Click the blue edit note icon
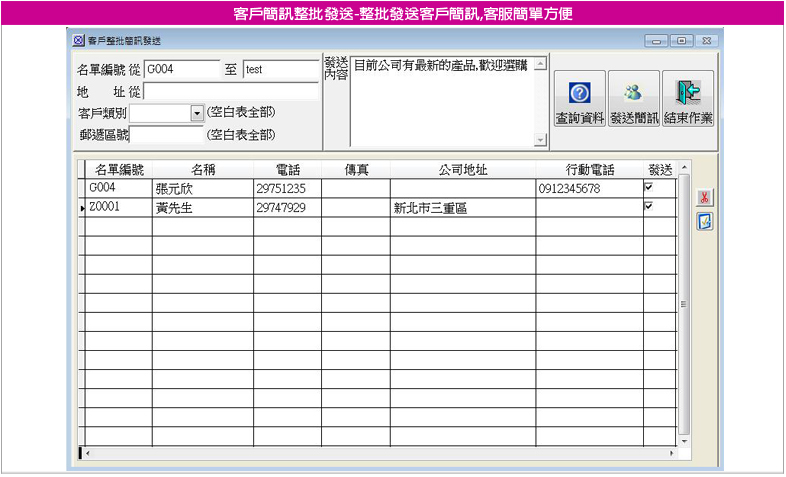 [704, 222]
